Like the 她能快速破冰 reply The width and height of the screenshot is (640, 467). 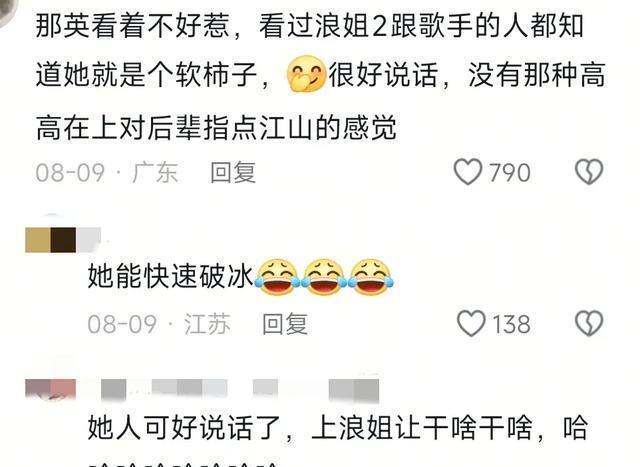coord(471,324)
